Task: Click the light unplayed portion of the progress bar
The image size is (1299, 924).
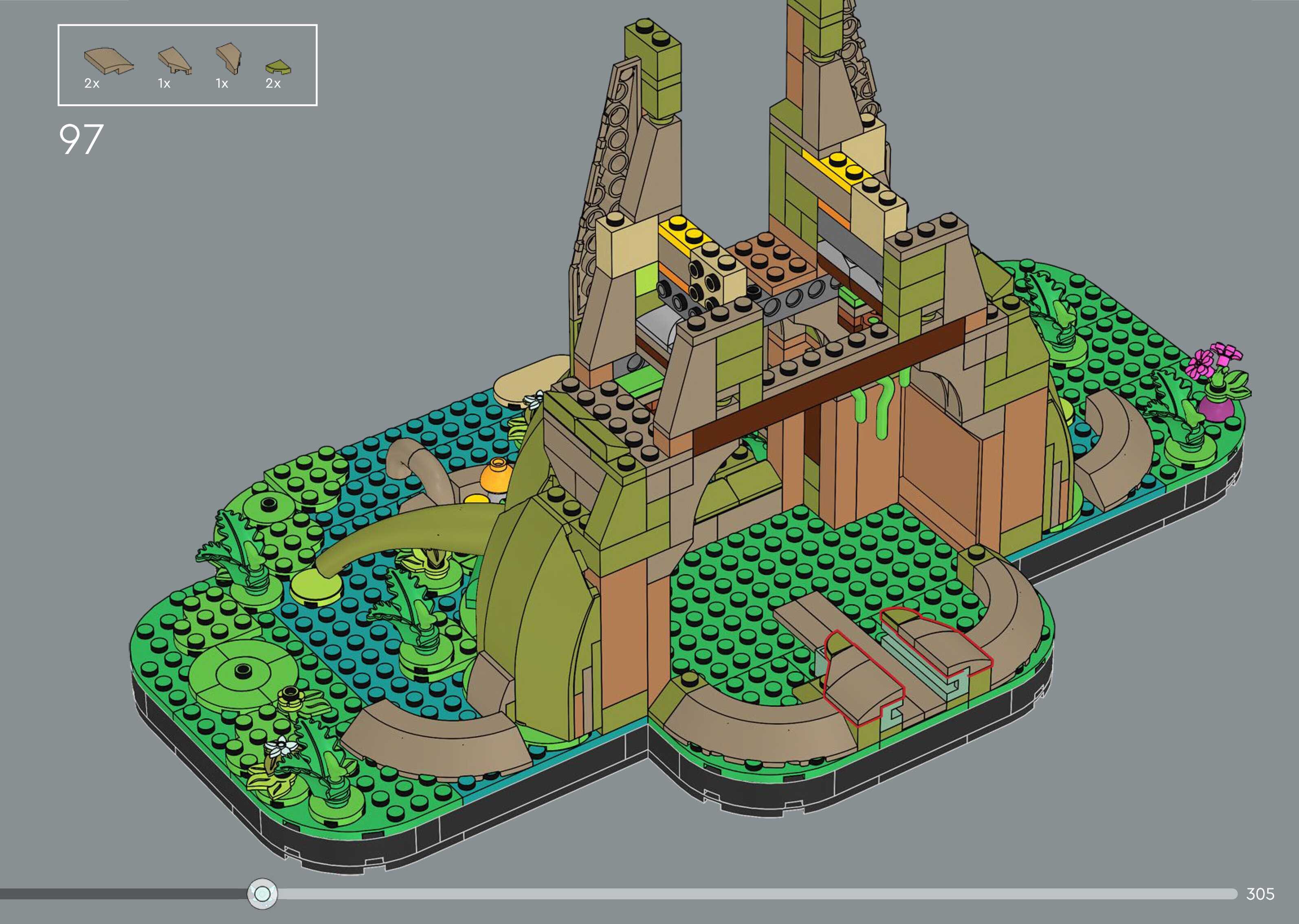Action: (739, 894)
